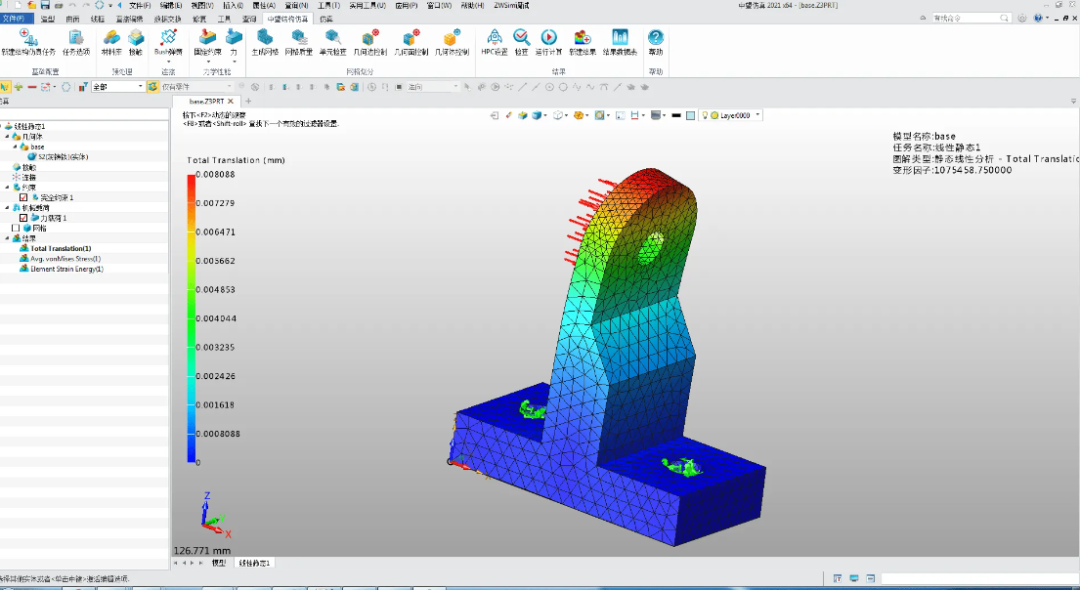The image size is (1080, 590).
Task: Close the base.Z3PRT document tab
Action: pos(231,101)
